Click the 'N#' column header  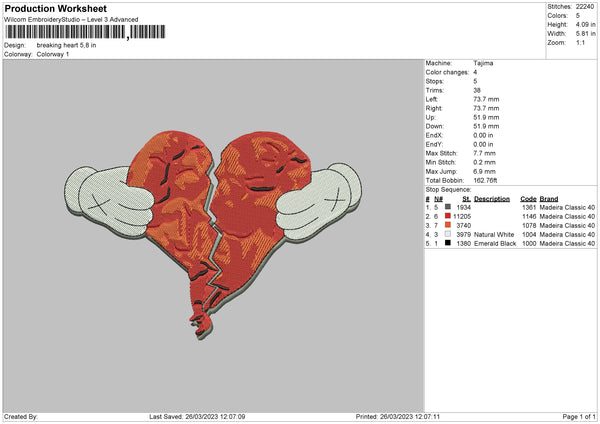(x=438, y=199)
